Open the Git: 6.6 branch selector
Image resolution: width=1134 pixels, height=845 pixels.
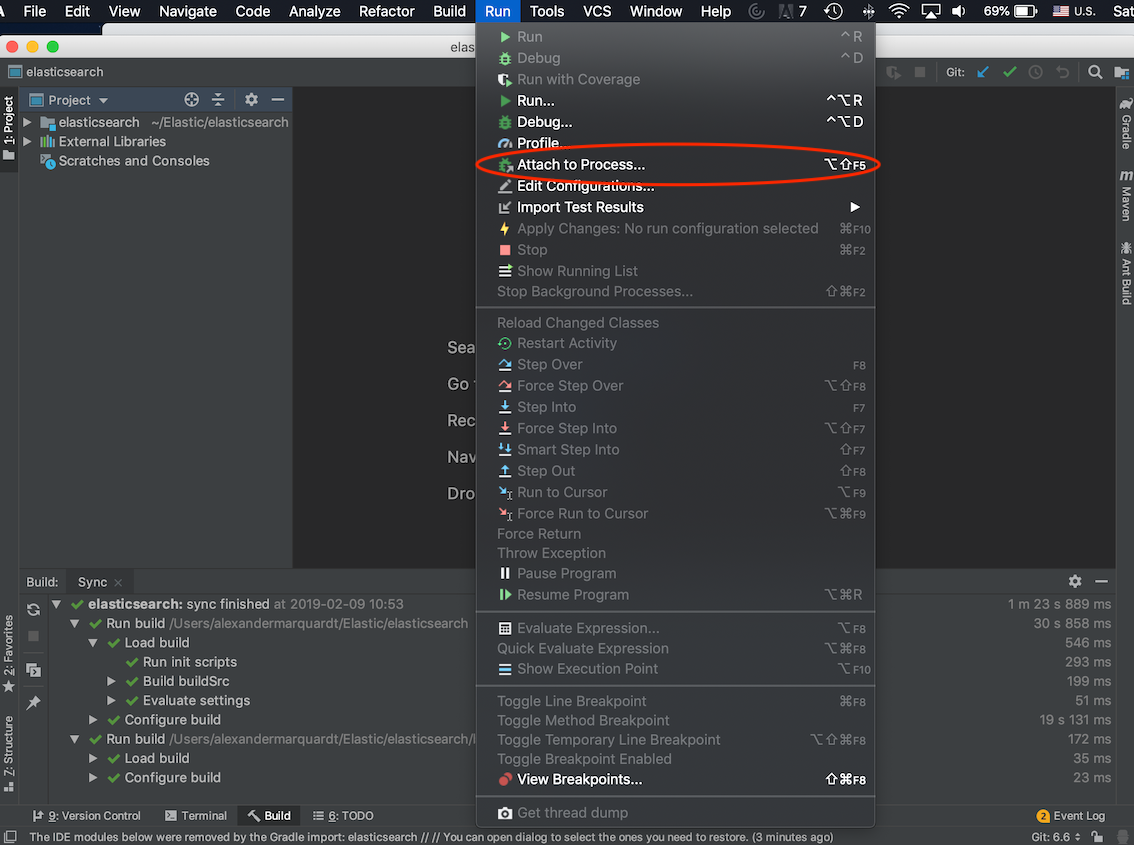point(1056,836)
